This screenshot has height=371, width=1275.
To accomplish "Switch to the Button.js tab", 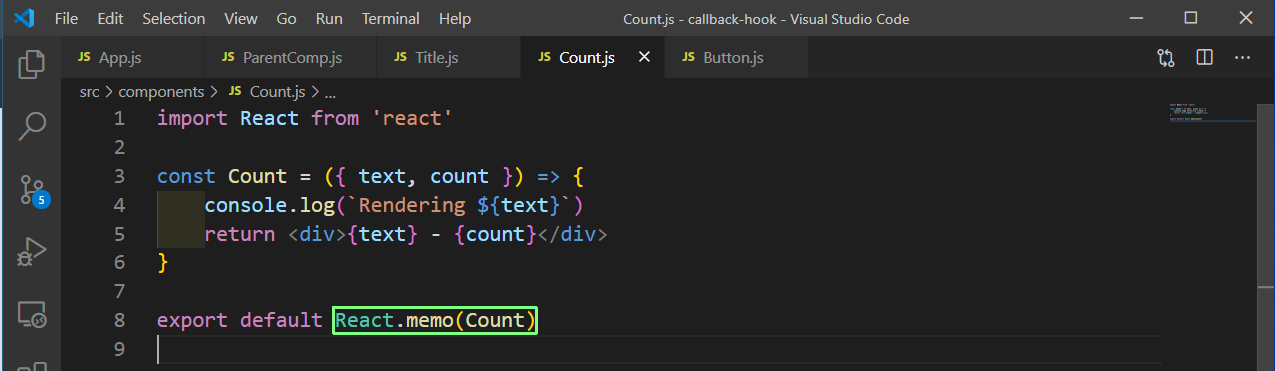I will 735,58.
